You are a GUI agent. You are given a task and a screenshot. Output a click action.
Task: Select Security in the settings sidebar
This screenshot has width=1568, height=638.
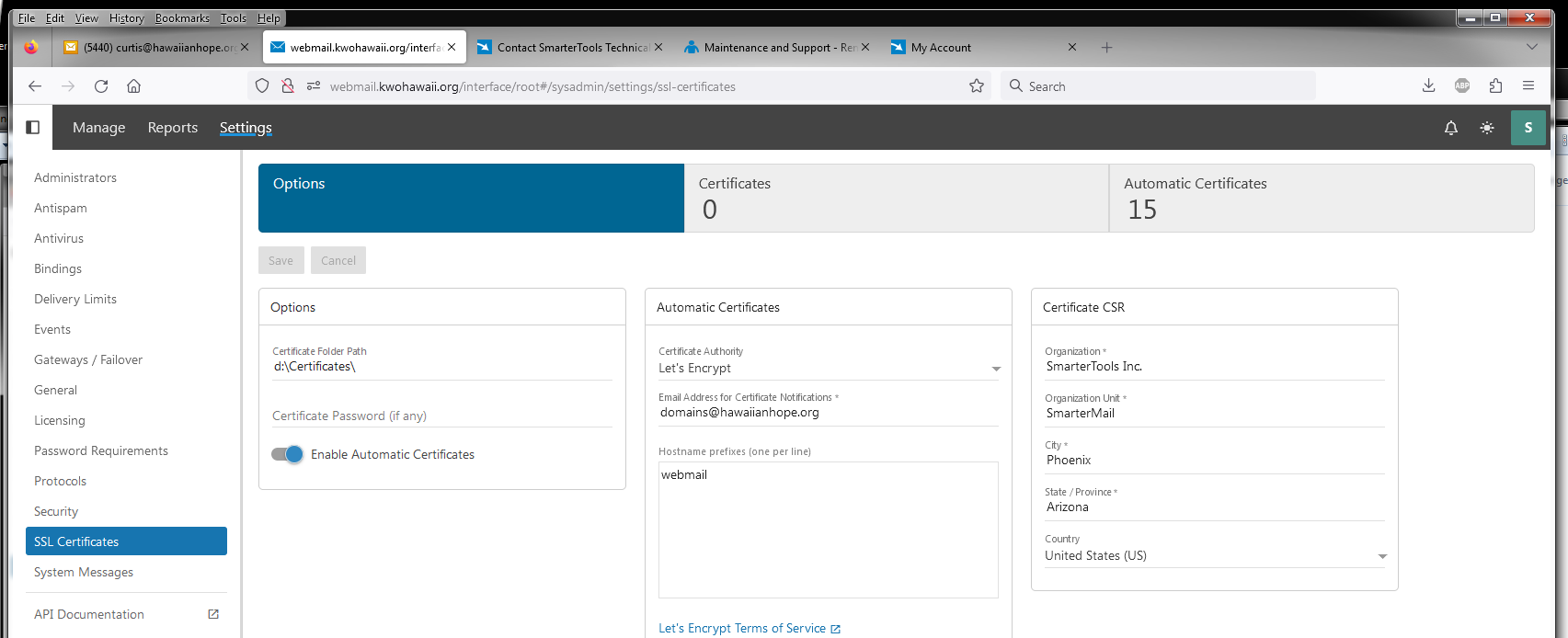(56, 511)
